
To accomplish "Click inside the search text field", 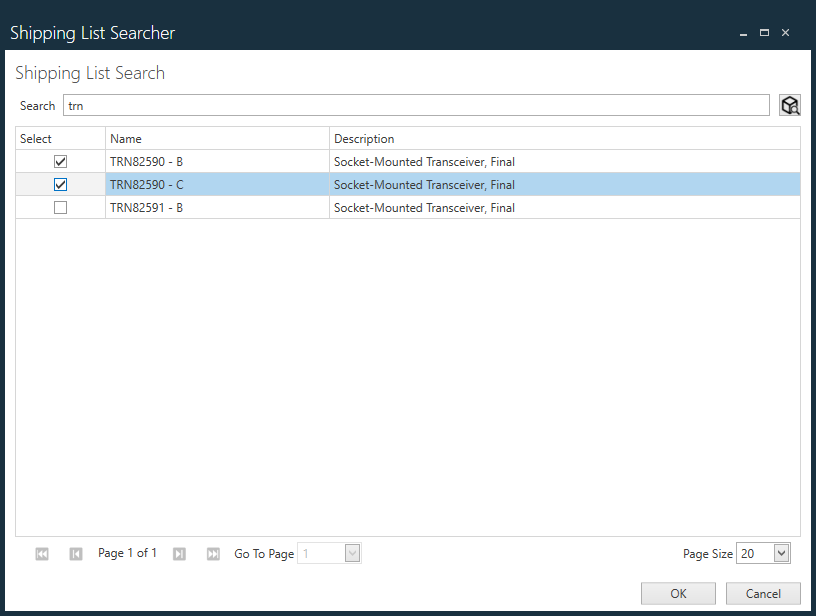I will (x=400, y=105).
